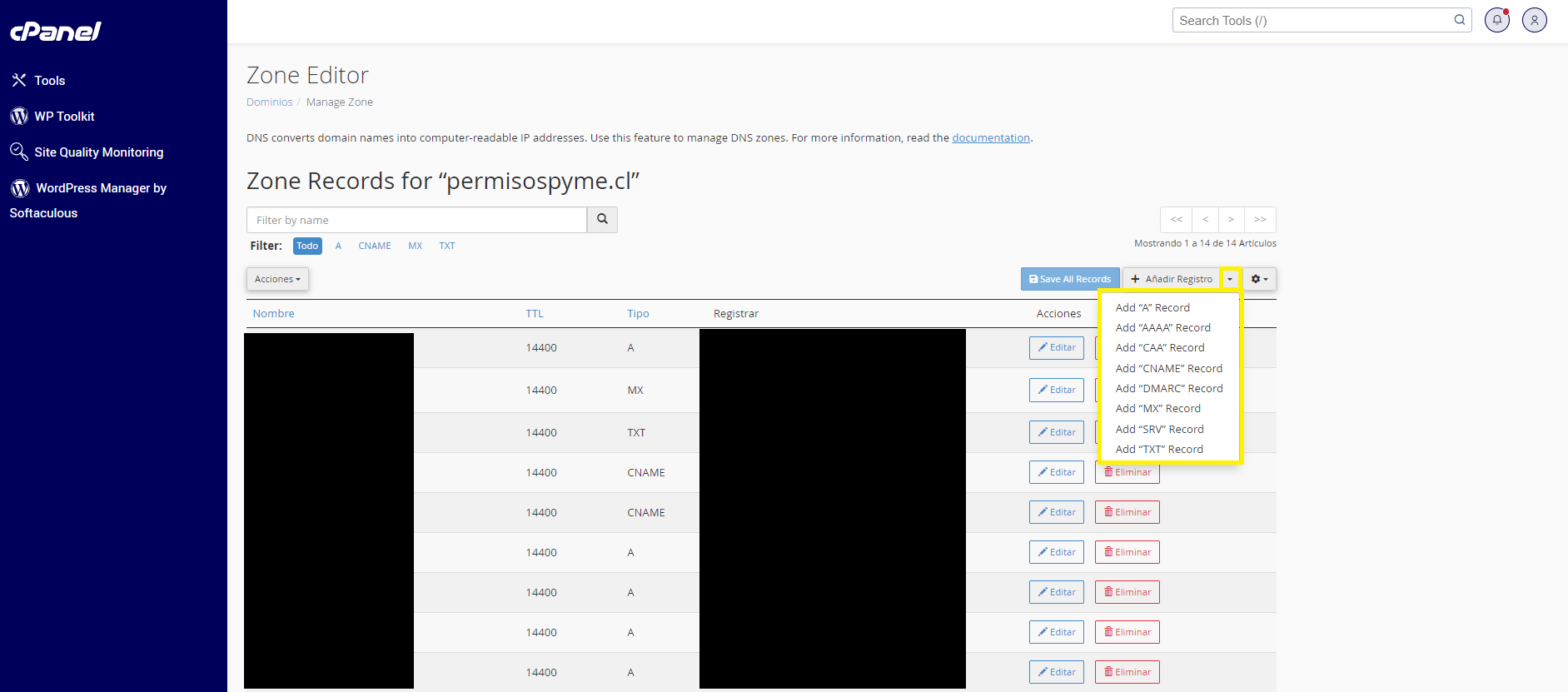Open the gear settings dropdown
This screenshot has width=1568, height=692.
point(1259,279)
